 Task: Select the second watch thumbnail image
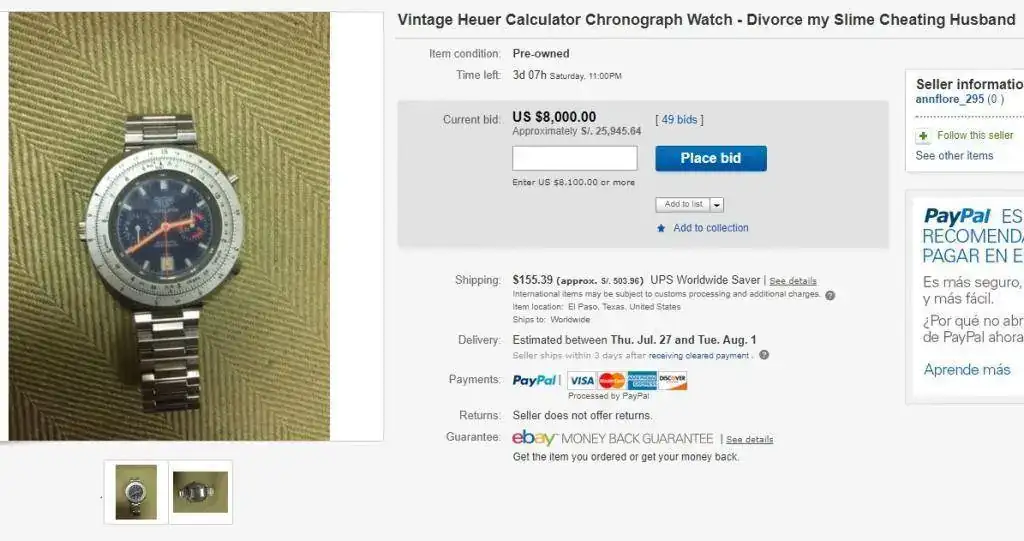click(x=200, y=492)
